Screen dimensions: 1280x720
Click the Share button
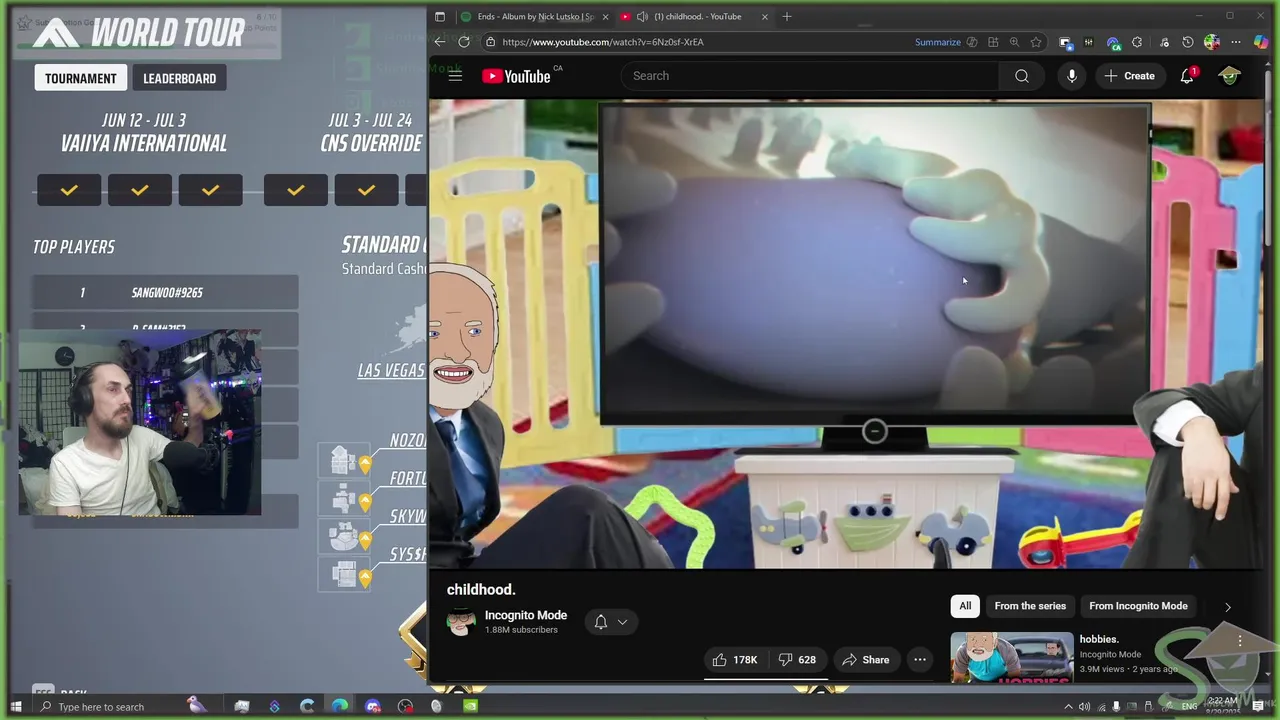[x=865, y=660]
